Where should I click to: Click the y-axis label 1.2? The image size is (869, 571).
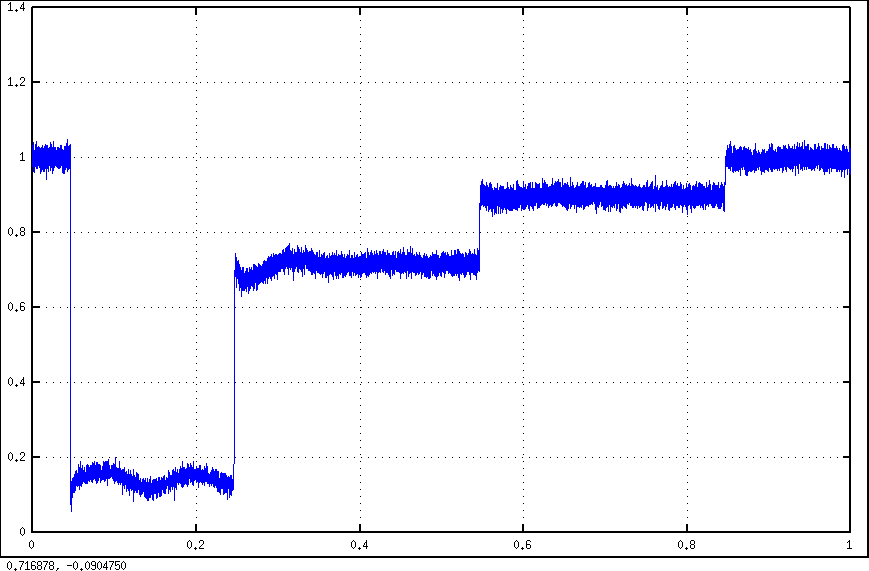[x=16, y=82]
